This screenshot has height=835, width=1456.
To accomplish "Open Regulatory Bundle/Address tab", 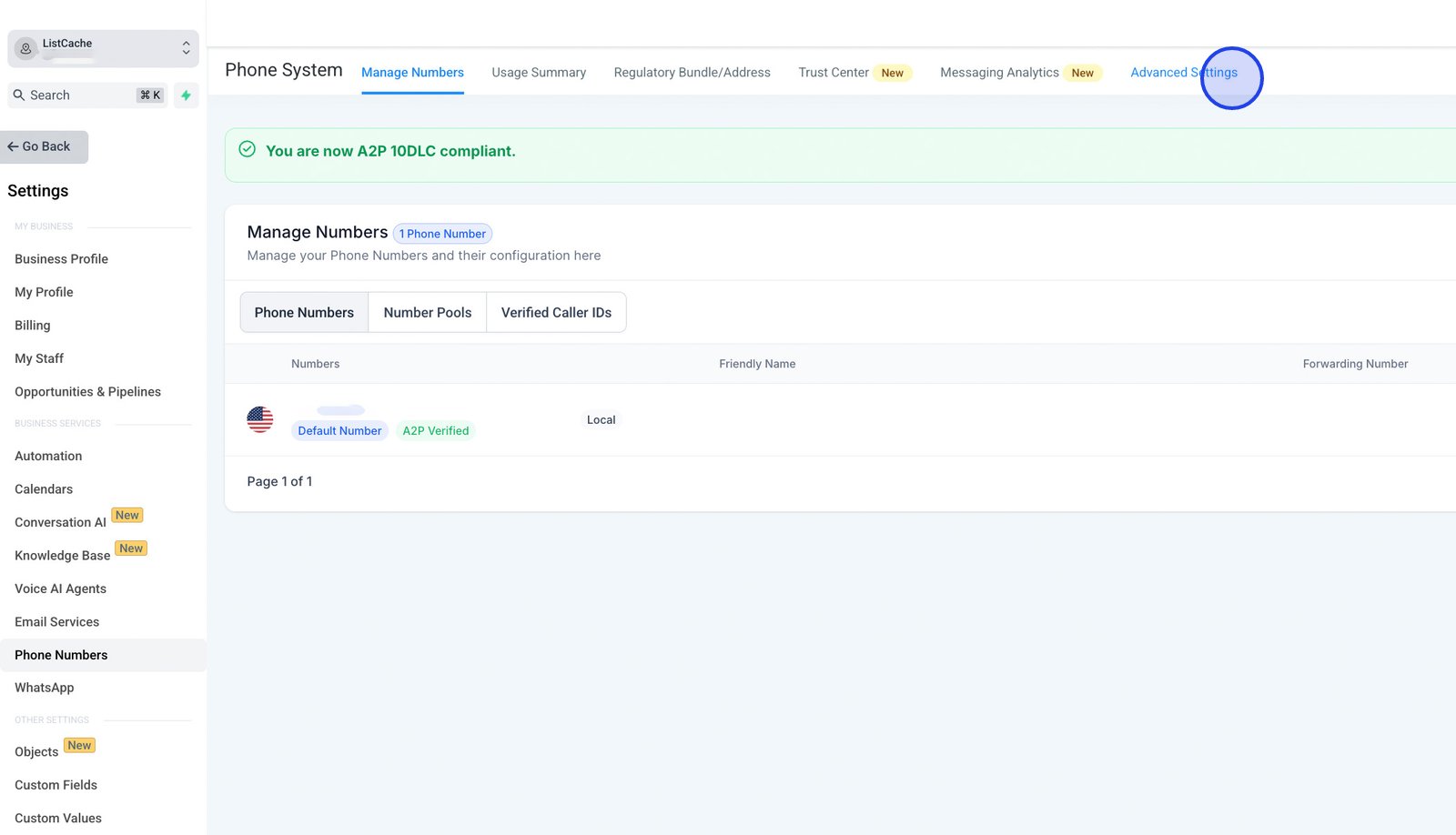I will (x=692, y=73).
